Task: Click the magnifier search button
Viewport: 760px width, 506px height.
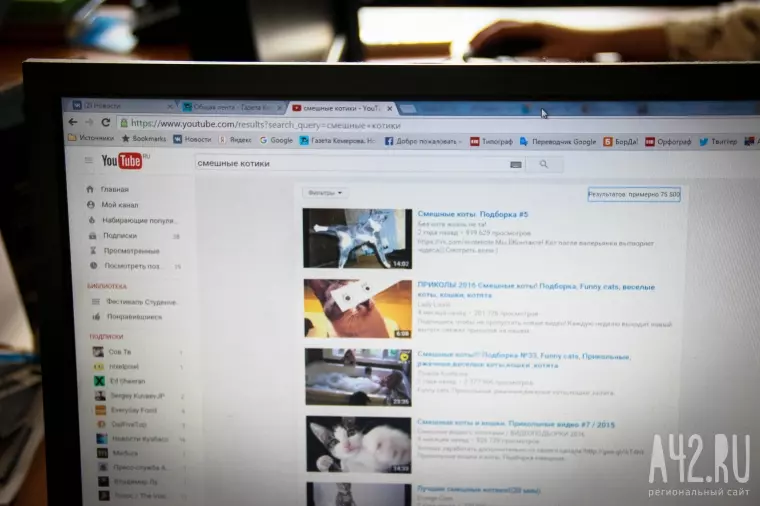Action: (x=544, y=164)
